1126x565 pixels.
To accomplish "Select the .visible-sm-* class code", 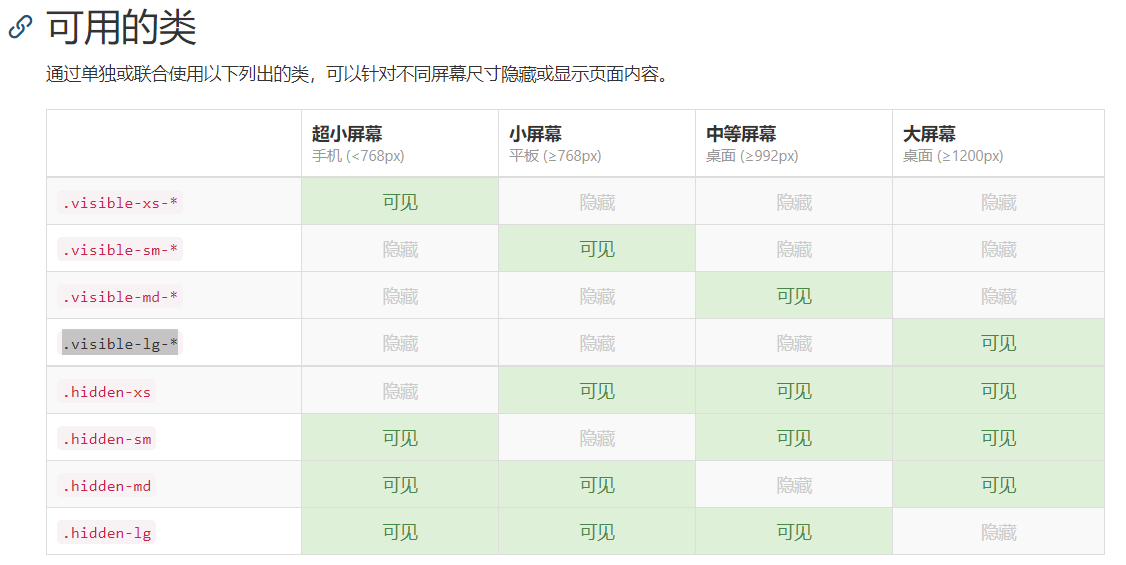I will click(120, 249).
